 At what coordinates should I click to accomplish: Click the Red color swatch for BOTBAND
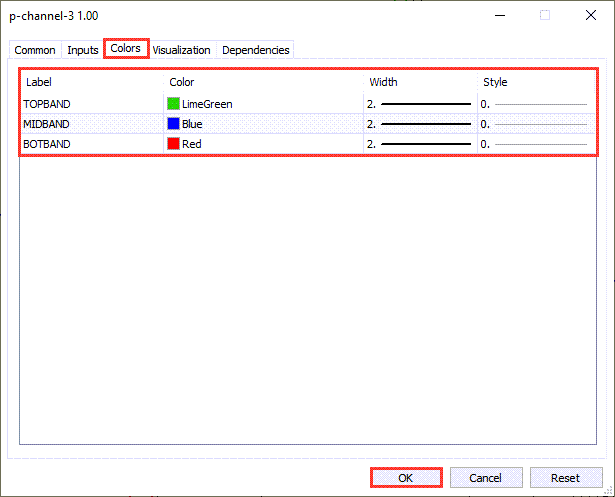tap(174, 144)
